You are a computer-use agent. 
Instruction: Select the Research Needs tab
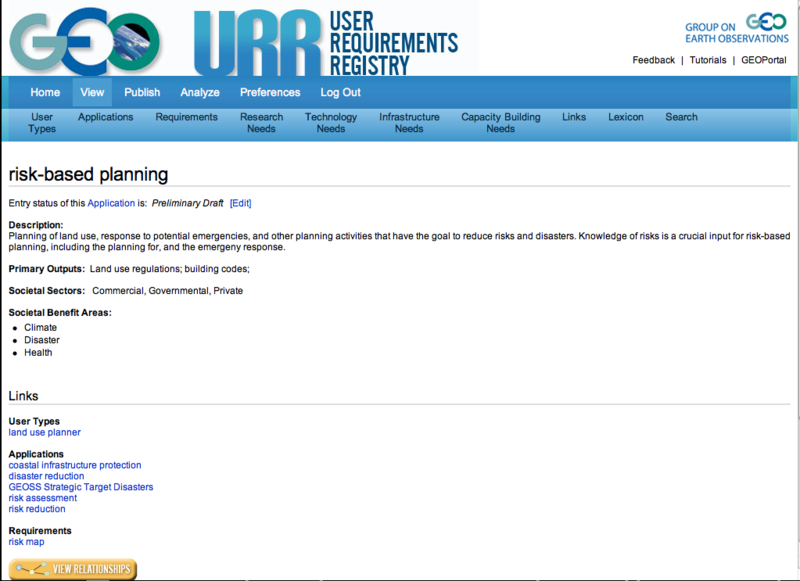click(x=261, y=122)
